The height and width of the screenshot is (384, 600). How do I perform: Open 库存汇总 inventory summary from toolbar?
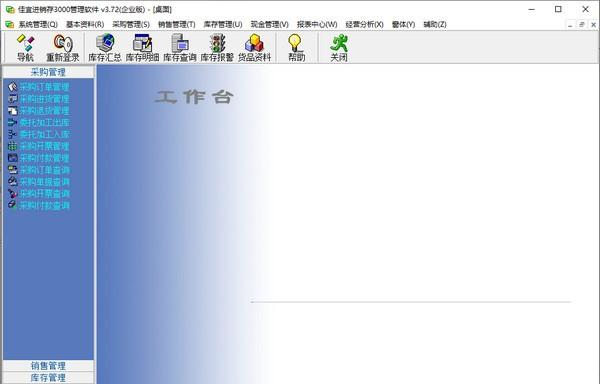(104, 48)
